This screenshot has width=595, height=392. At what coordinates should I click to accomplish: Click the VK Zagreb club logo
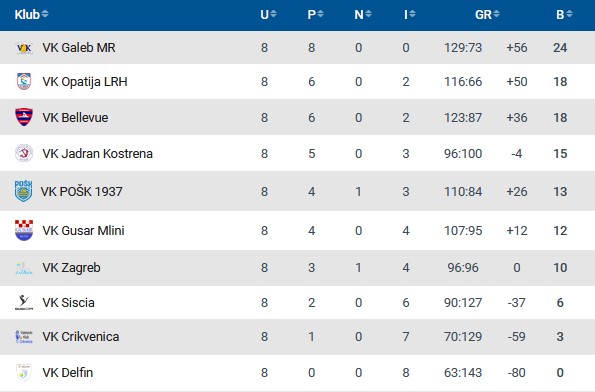point(24,268)
